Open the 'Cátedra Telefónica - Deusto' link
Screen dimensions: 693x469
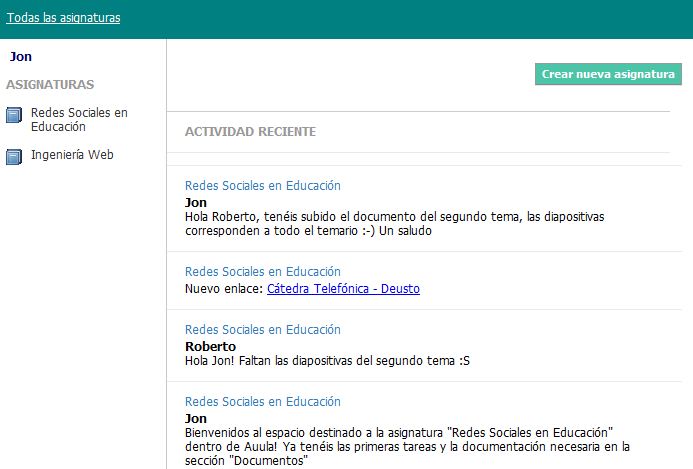pyautogui.click(x=343, y=289)
